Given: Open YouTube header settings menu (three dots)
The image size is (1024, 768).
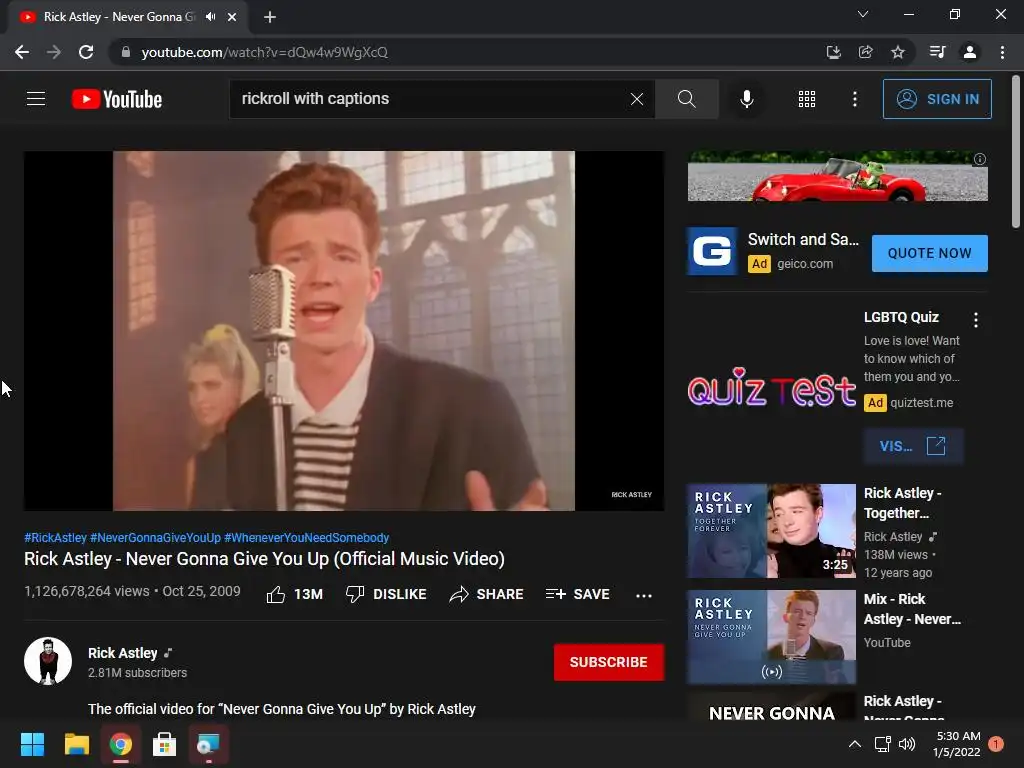Looking at the screenshot, I should pyautogui.click(x=854, y=99).
